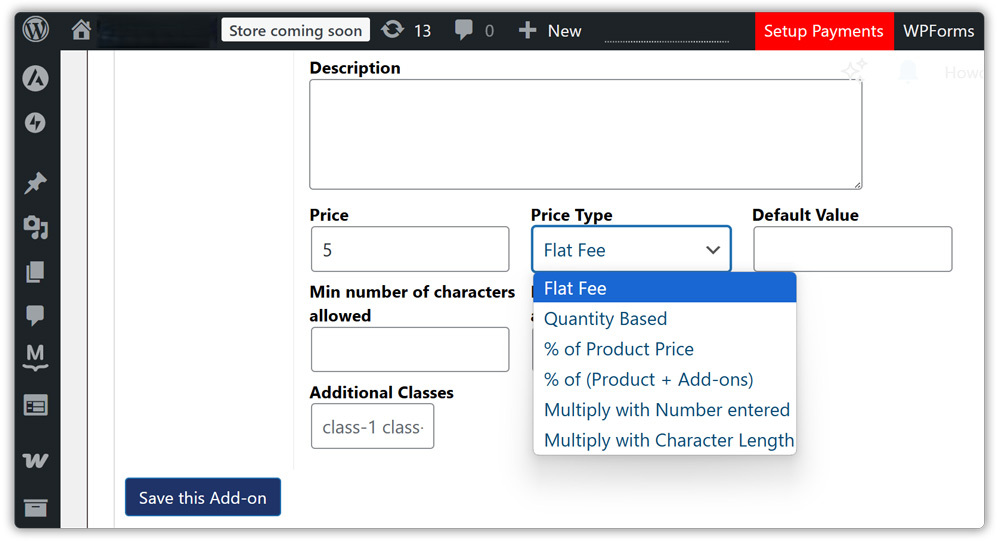Open the updates icon showing 13
The image size is (1000, 541).
click(x=392, y=30)
